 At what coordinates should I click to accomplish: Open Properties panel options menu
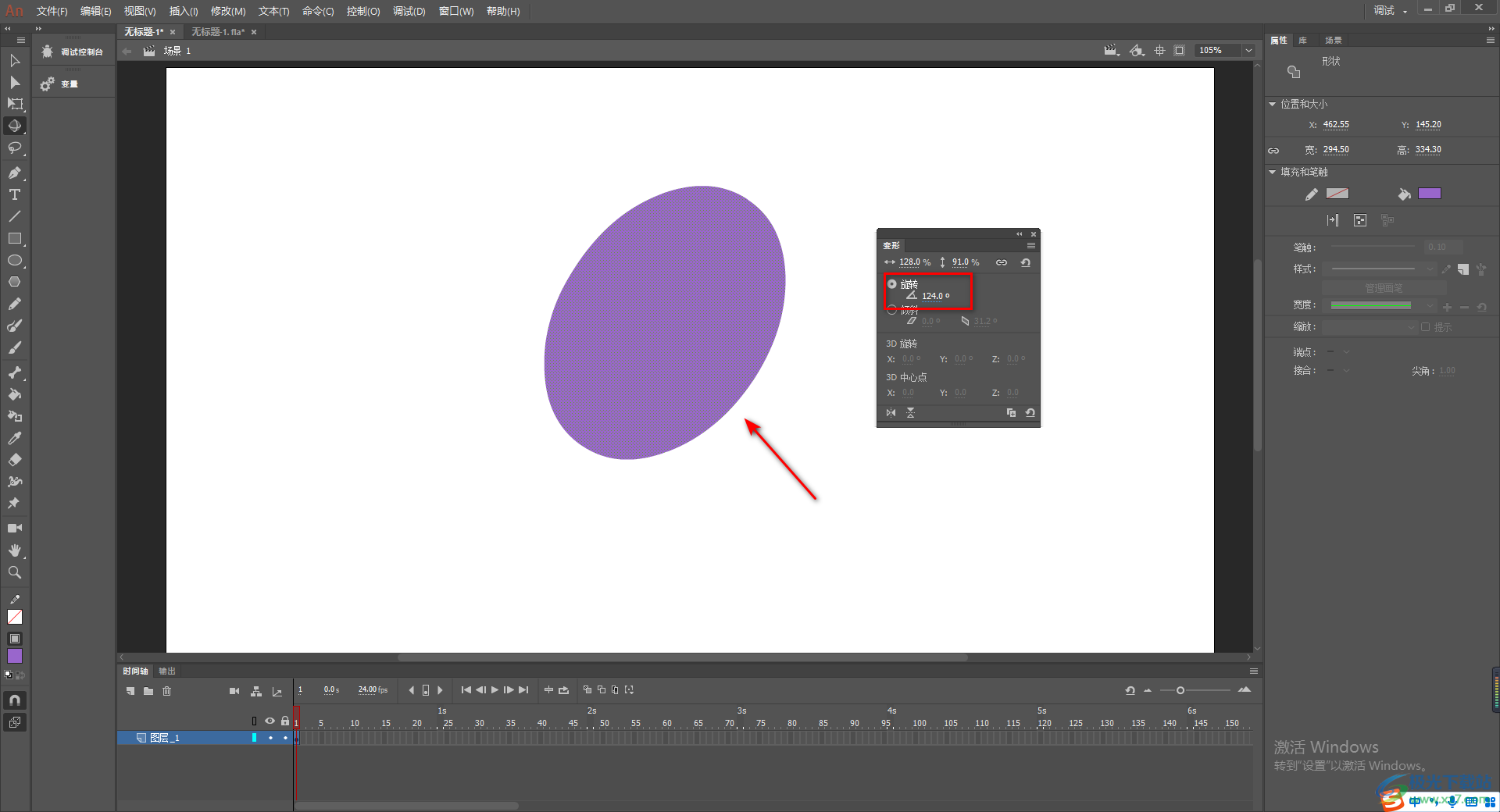point(1490,40)
